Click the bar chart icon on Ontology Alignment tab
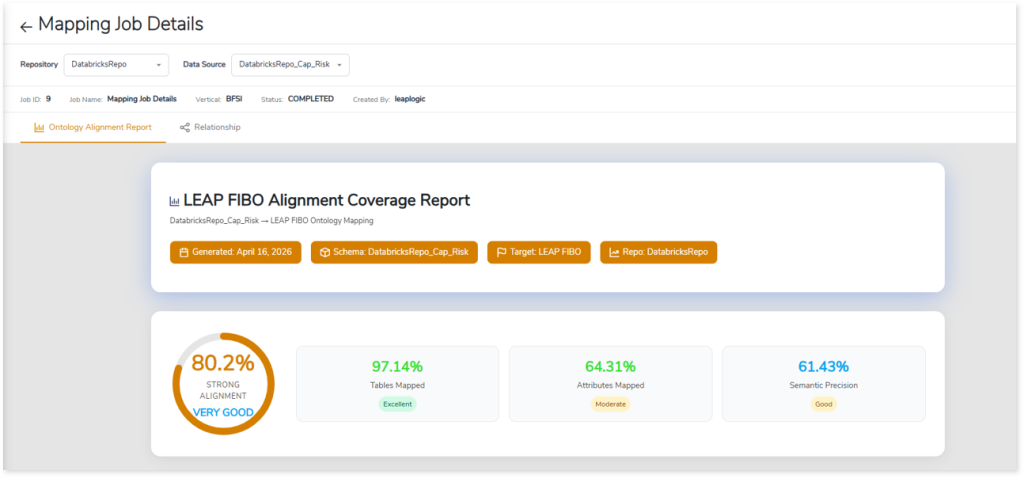 pyautogui.click(x=39, y=128)
